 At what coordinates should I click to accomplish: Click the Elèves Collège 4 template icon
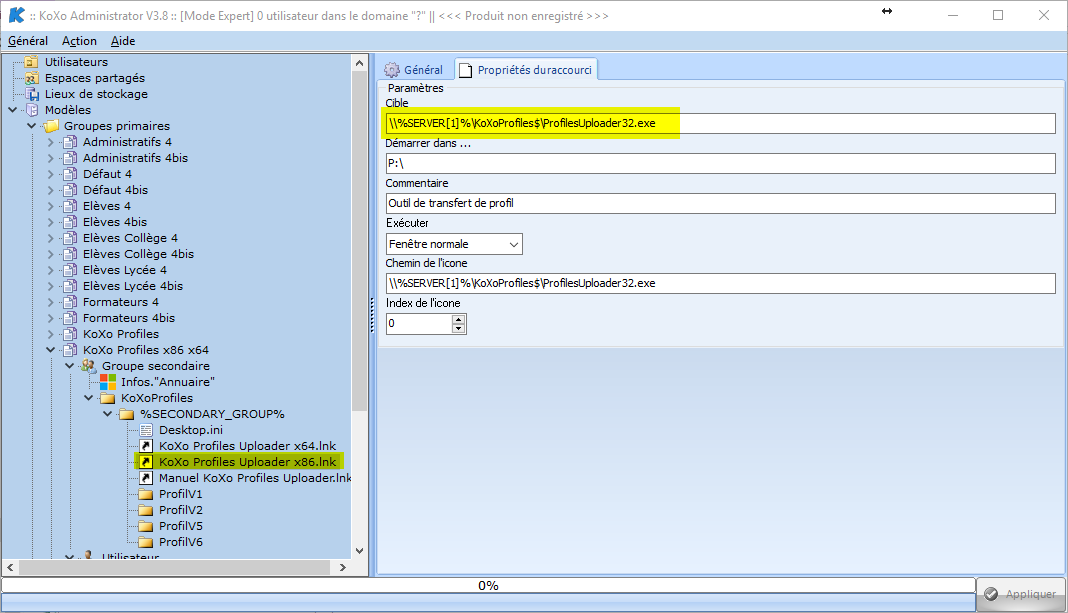(x=69, y=238)
